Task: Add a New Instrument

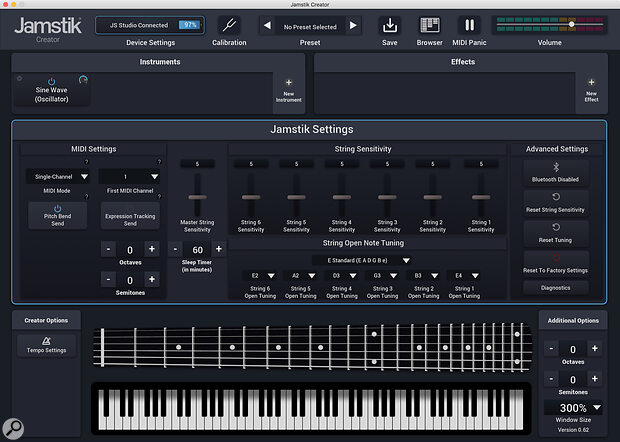Action: click(289, 91)
